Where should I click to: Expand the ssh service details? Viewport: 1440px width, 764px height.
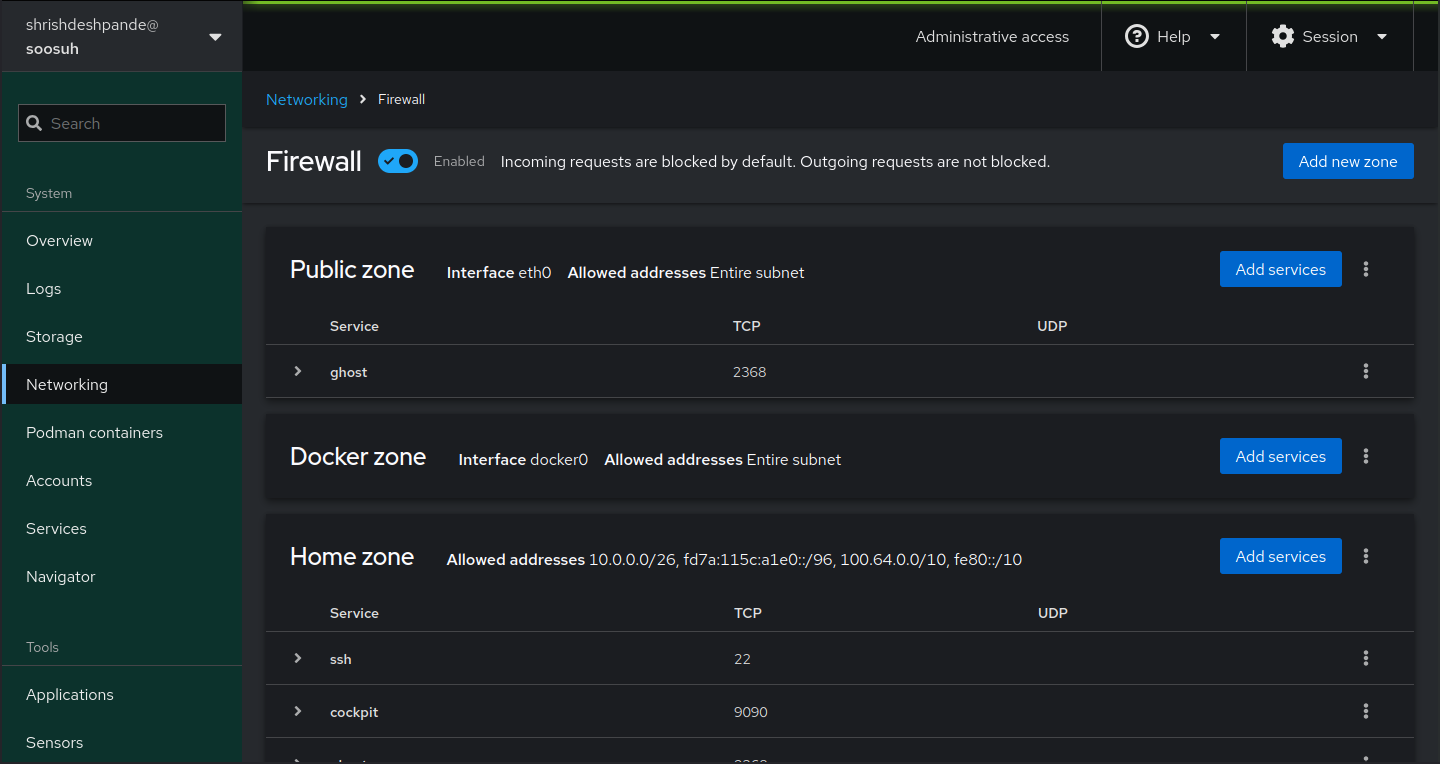[298, 658]
